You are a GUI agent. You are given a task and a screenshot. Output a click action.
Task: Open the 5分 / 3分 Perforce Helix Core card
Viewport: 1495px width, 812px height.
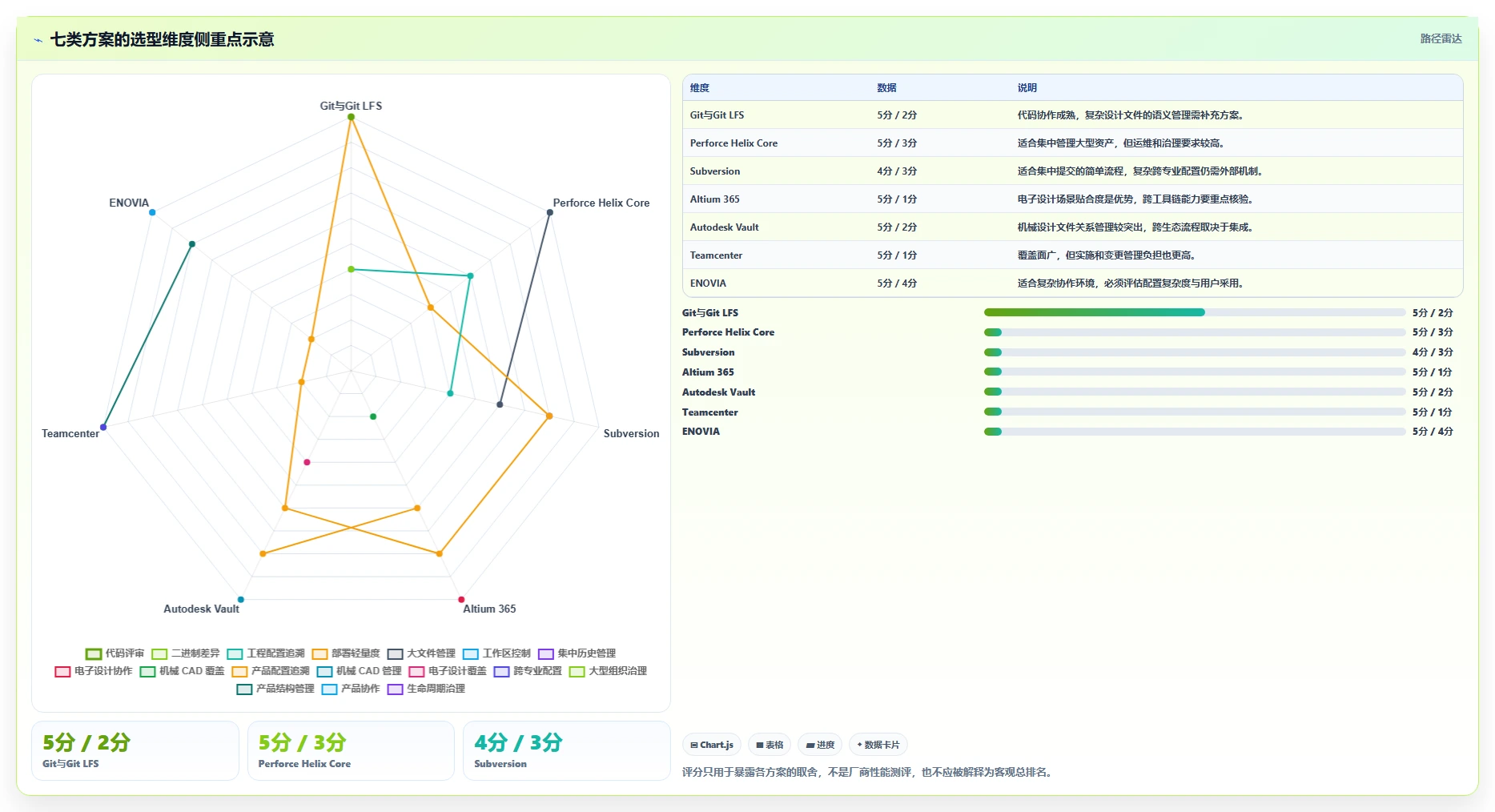351,750
